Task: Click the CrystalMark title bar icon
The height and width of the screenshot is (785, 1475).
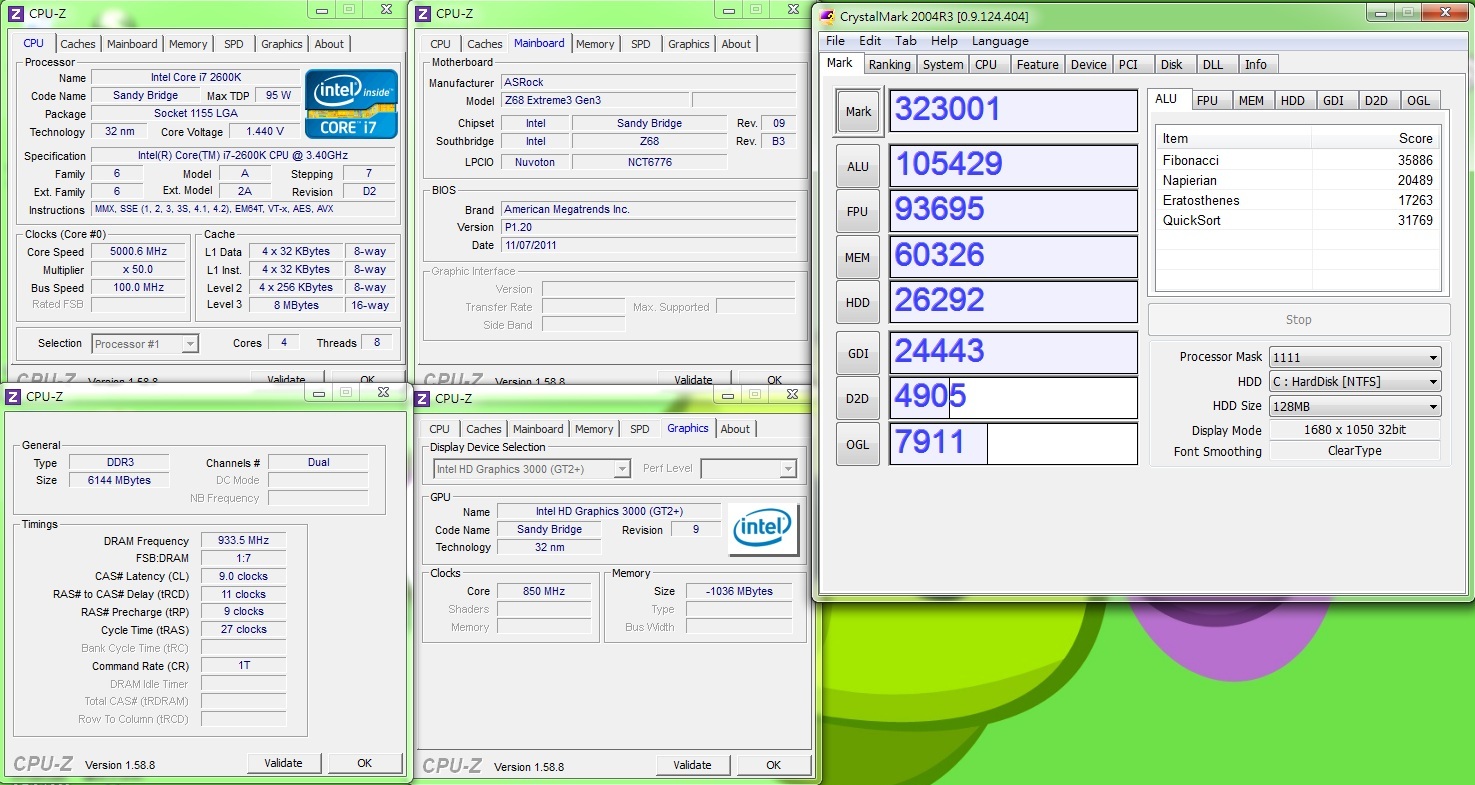Action: pos(828,16)
